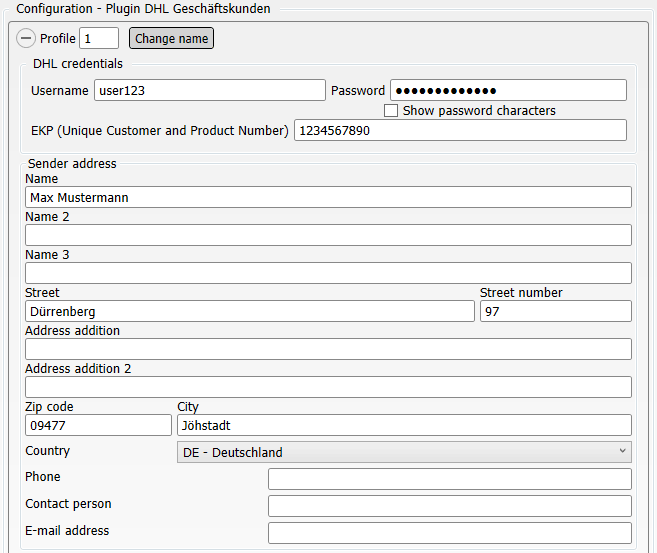Click the Username input field

[x=210, y=90]
